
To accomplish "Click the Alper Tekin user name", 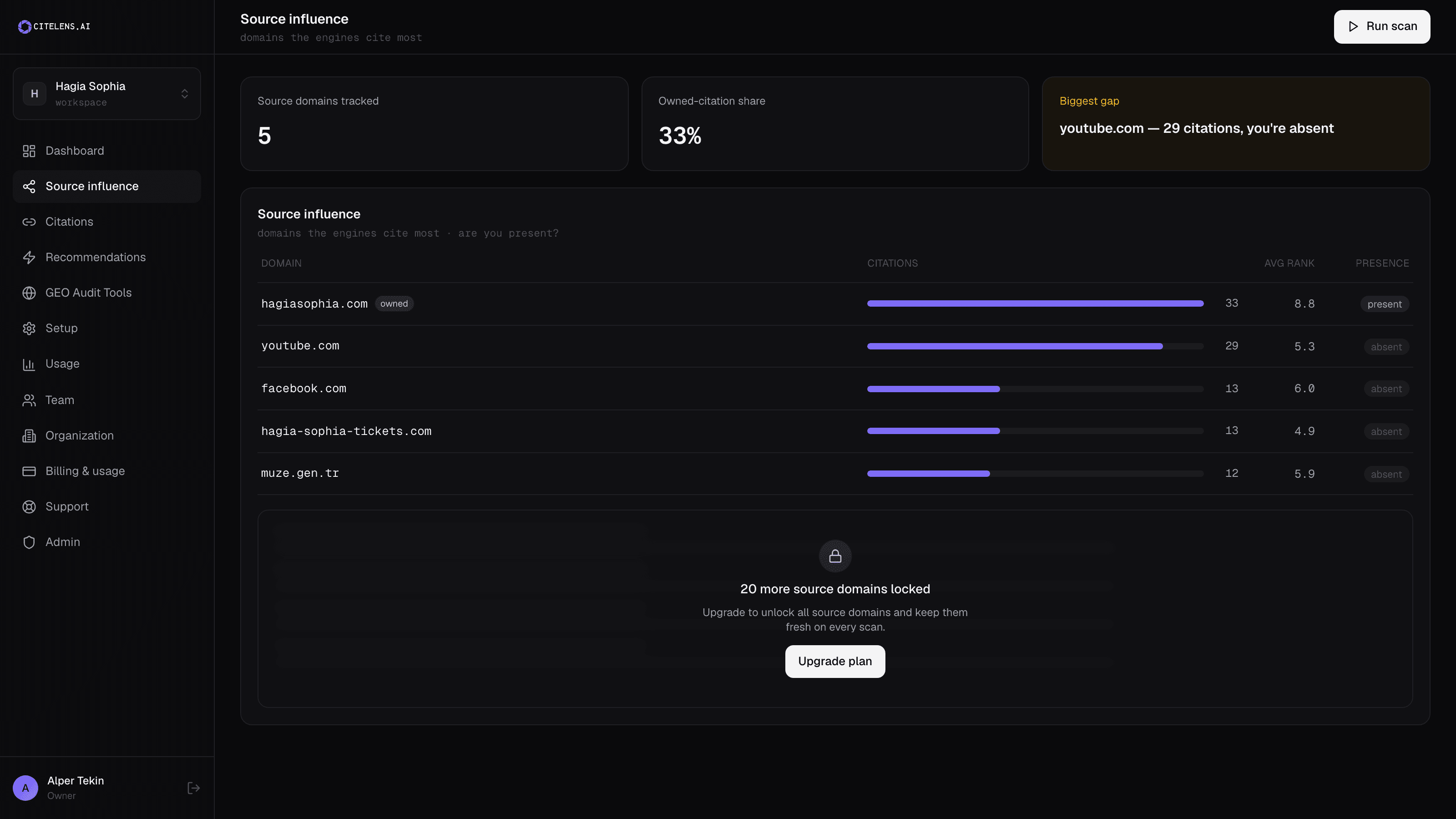I will point(76,781).
